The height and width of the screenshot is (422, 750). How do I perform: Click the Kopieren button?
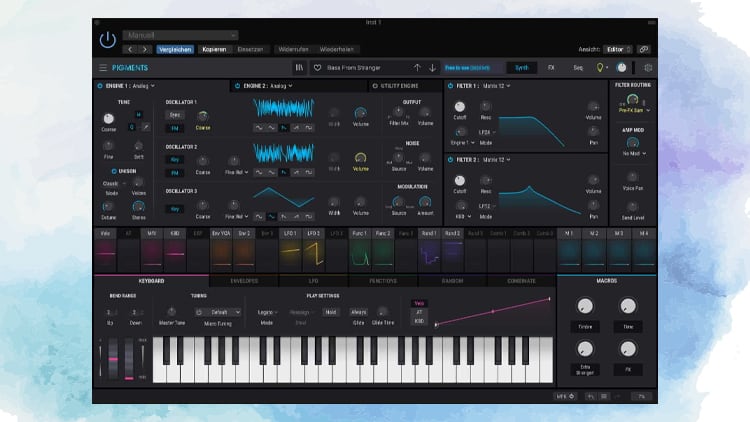[x=214, y=48]
